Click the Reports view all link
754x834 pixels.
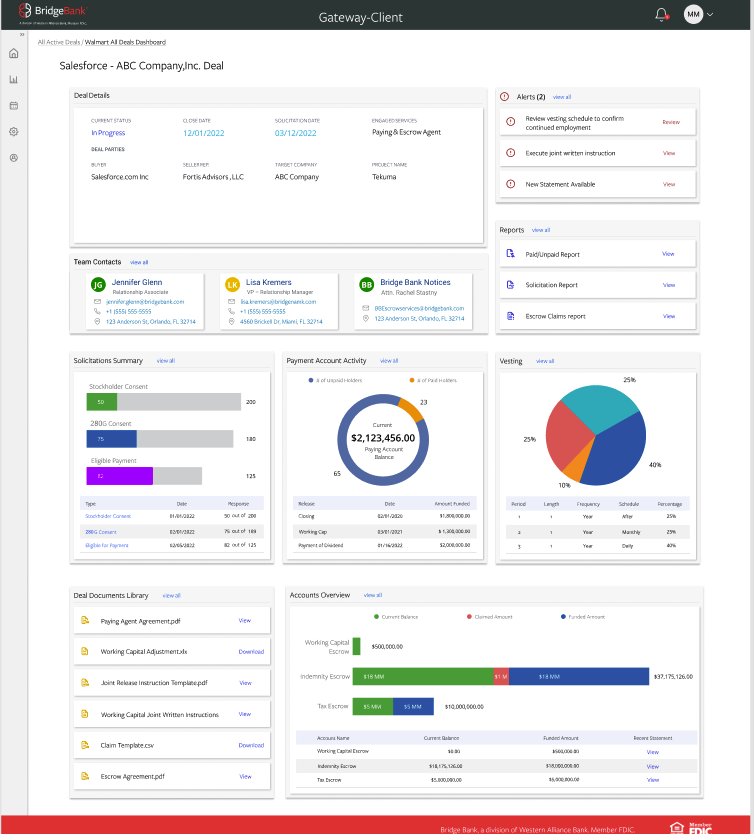[541, 230]
